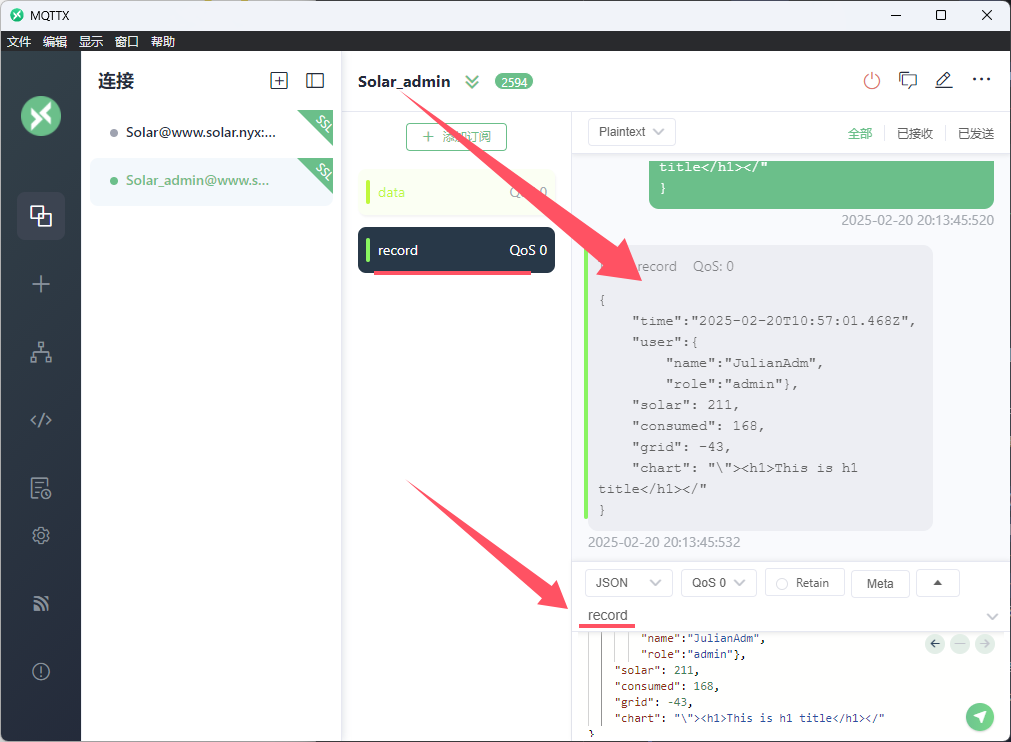Click the edit connection pencil icon

coord(943,81)
